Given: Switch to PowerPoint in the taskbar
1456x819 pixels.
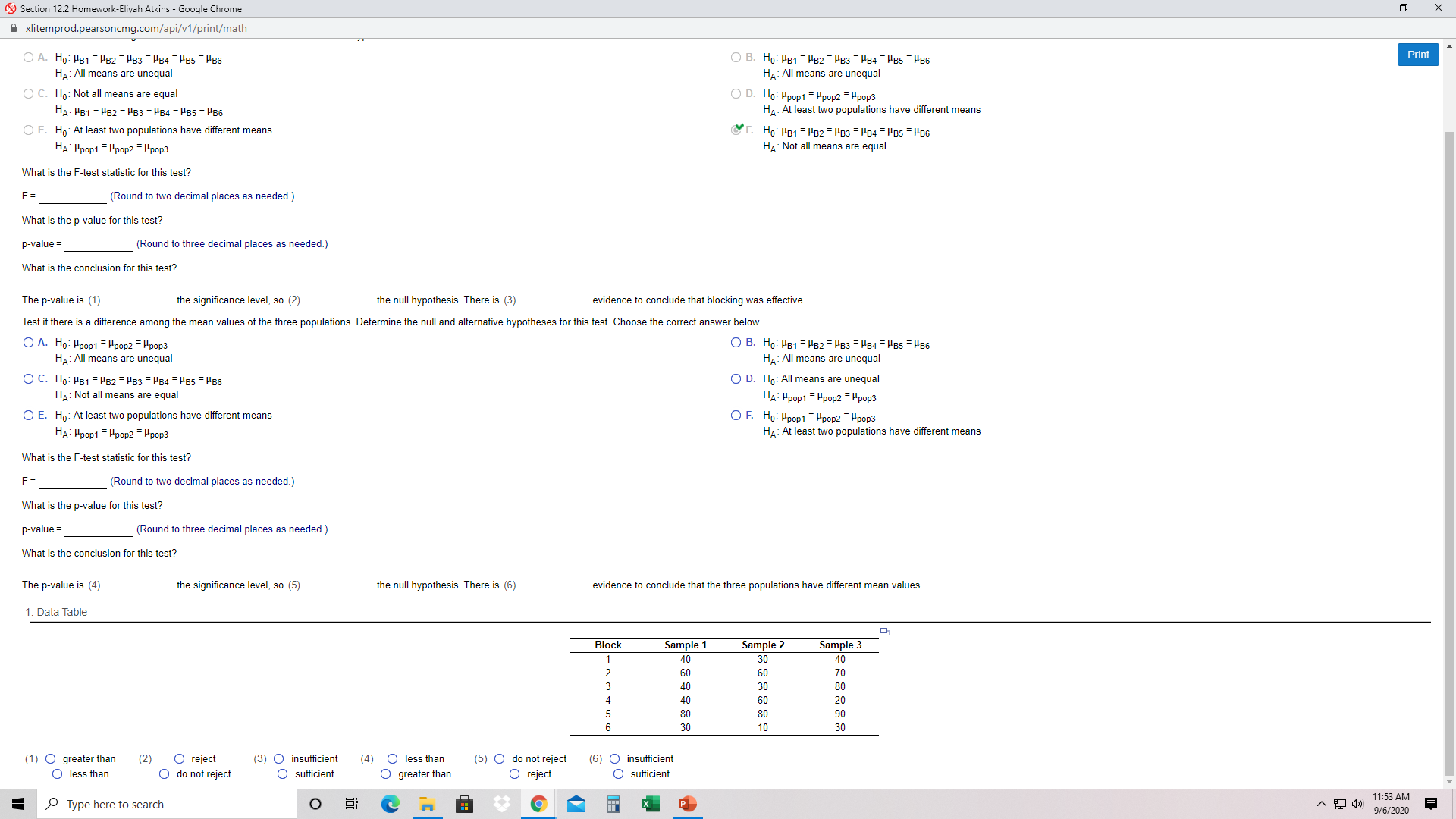Looking at the screenshot, I should click(x=687, y=804).
